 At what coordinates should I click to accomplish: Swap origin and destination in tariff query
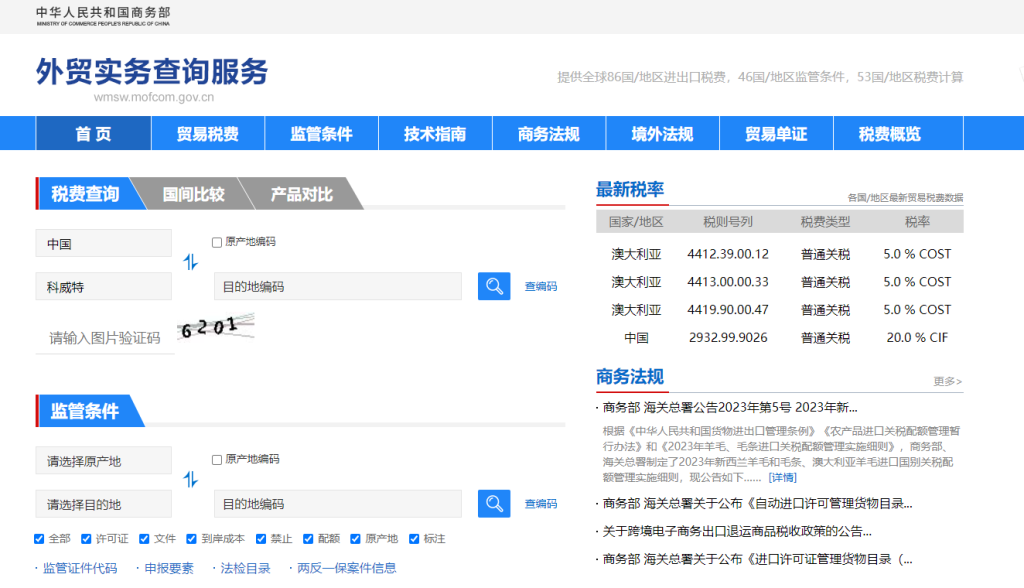pos(190,262)
